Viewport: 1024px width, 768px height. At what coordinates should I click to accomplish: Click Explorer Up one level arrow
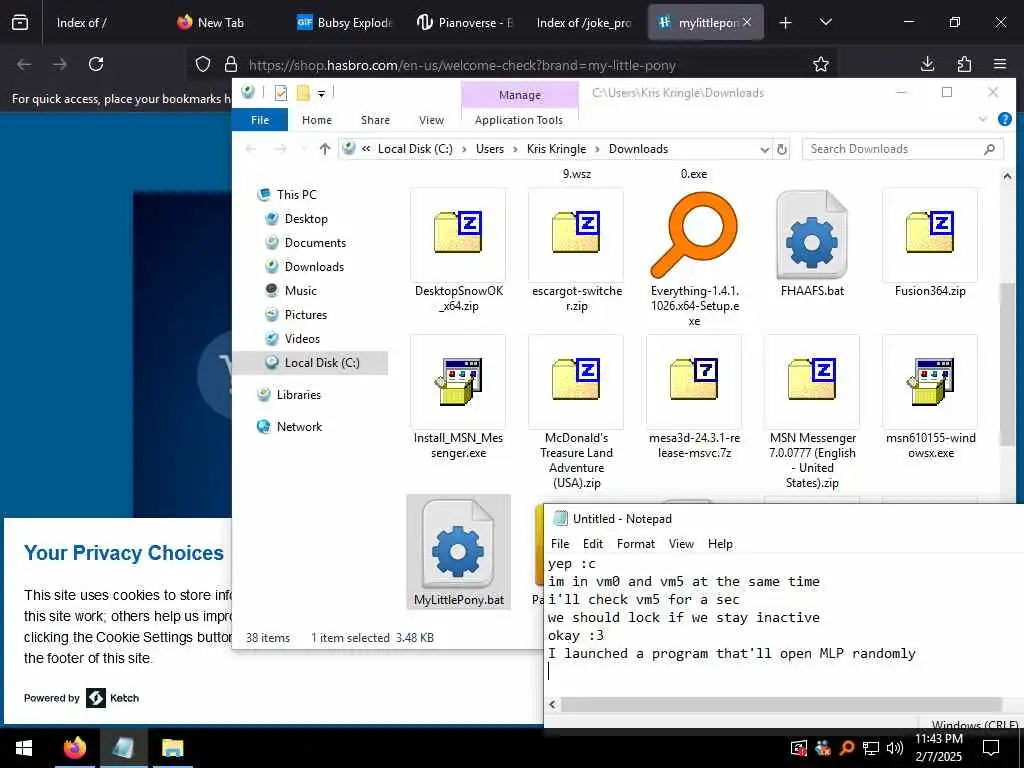tap(325, 149)
